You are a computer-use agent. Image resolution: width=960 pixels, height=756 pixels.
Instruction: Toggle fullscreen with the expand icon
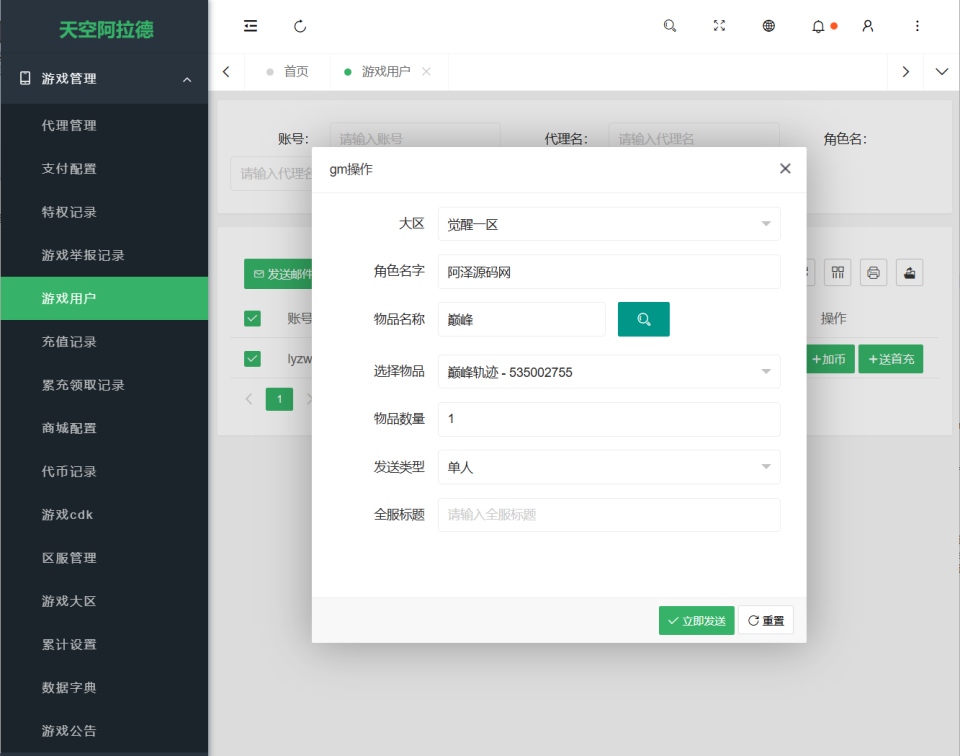tap(719, 25)
